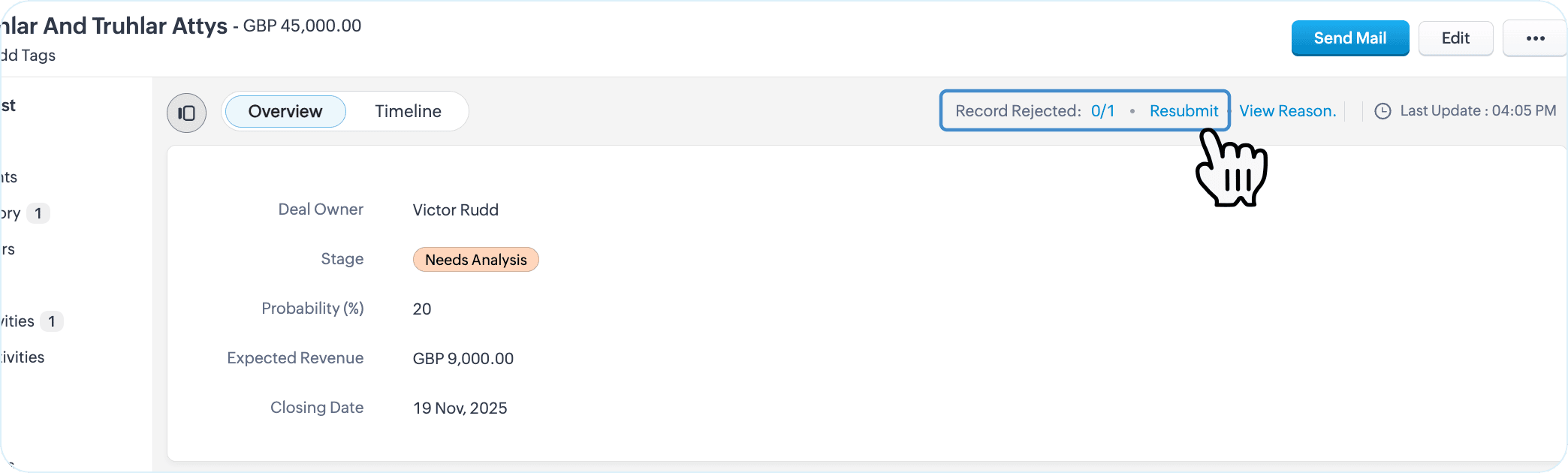Click the sidebar count badge beside 'ory'
This screenshot has height=473, width=1568.
tap(38, 213)
